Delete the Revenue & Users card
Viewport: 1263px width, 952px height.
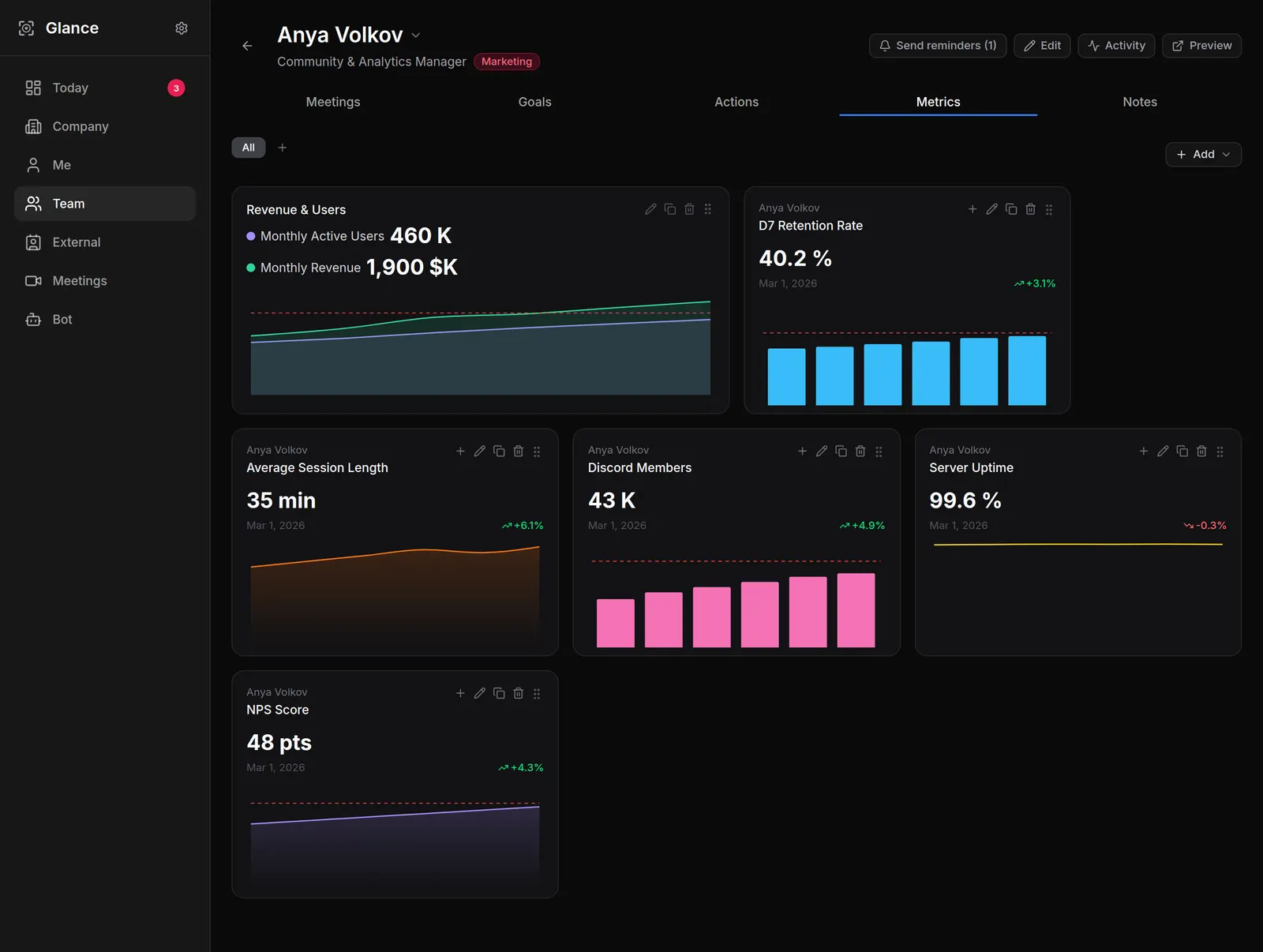pyautogui.click(x=689, y=209)
